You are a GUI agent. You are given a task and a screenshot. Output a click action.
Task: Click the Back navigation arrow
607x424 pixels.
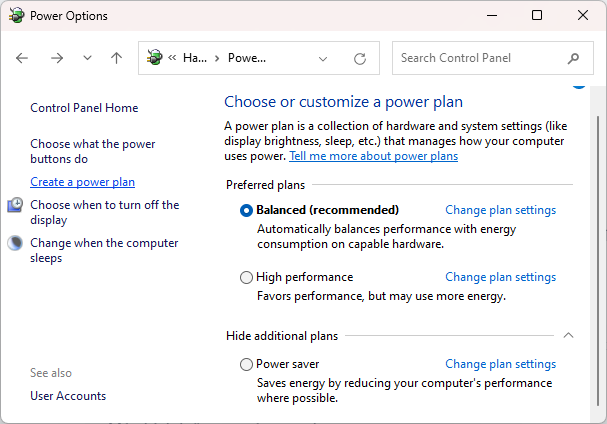23,58
